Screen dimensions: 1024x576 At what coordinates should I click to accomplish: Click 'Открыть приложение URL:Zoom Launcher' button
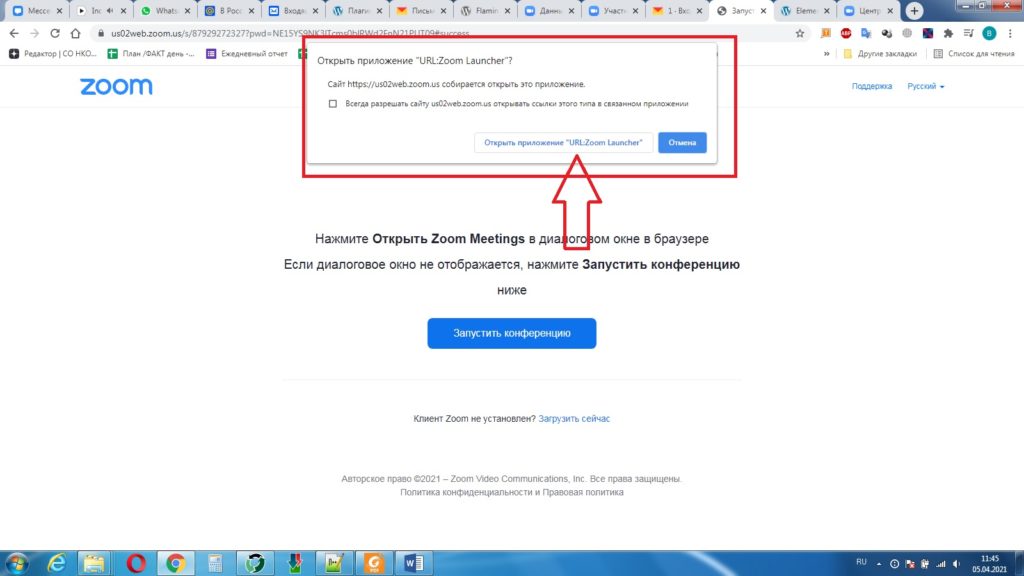[x=564, y=142]
